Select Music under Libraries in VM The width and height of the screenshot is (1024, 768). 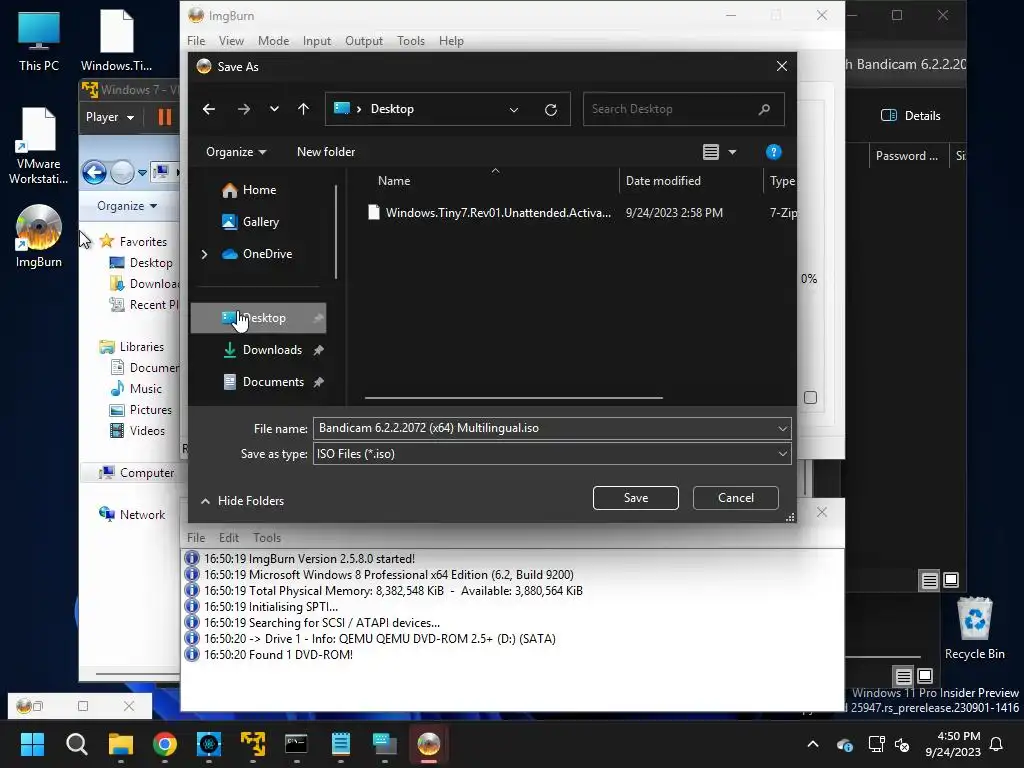[x=136, y=389]
